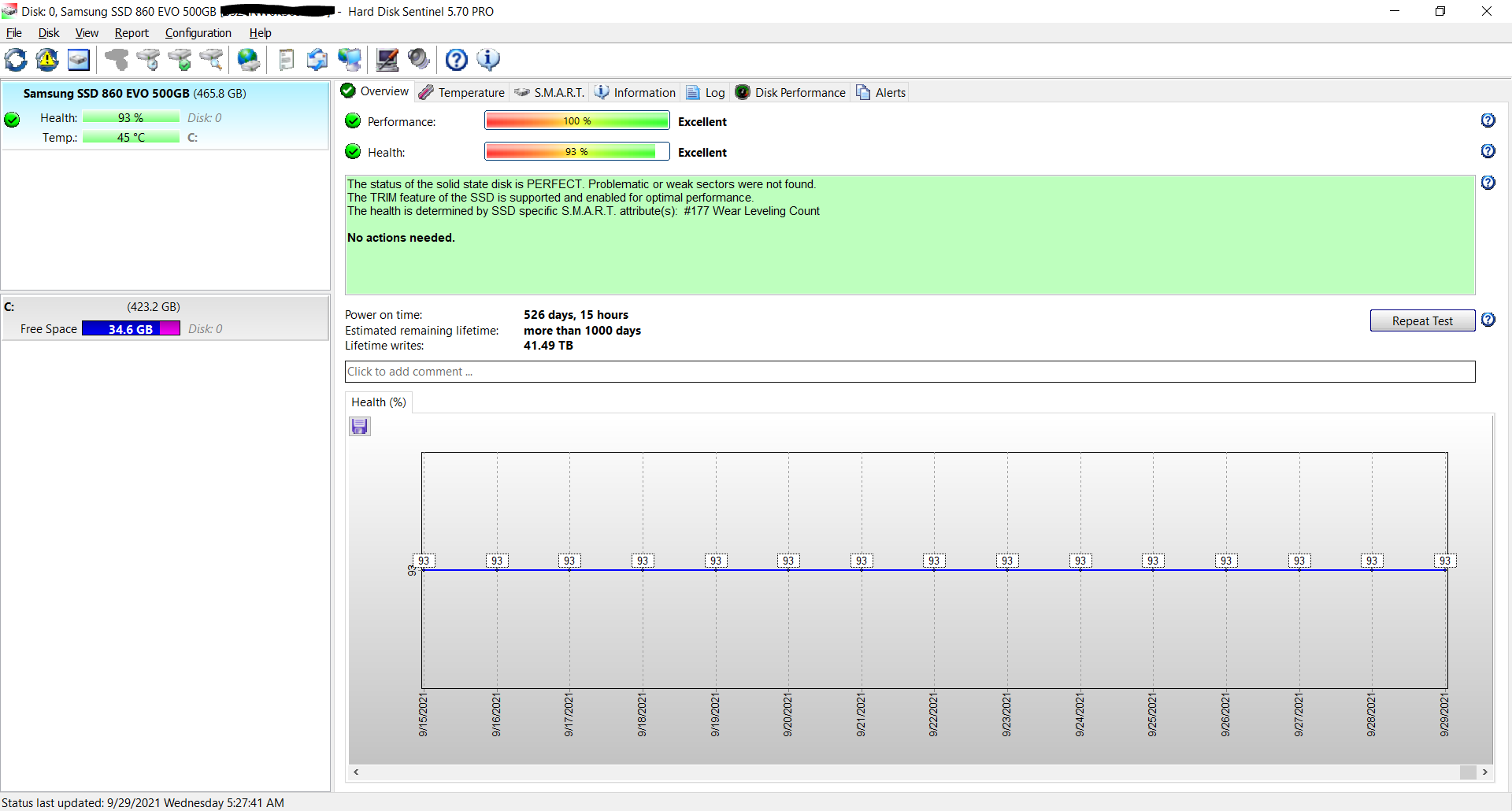This screenshot has height=811, width=1512.
Task: Click the Health 93 % bar in Overview
Action: coord(577,151)
